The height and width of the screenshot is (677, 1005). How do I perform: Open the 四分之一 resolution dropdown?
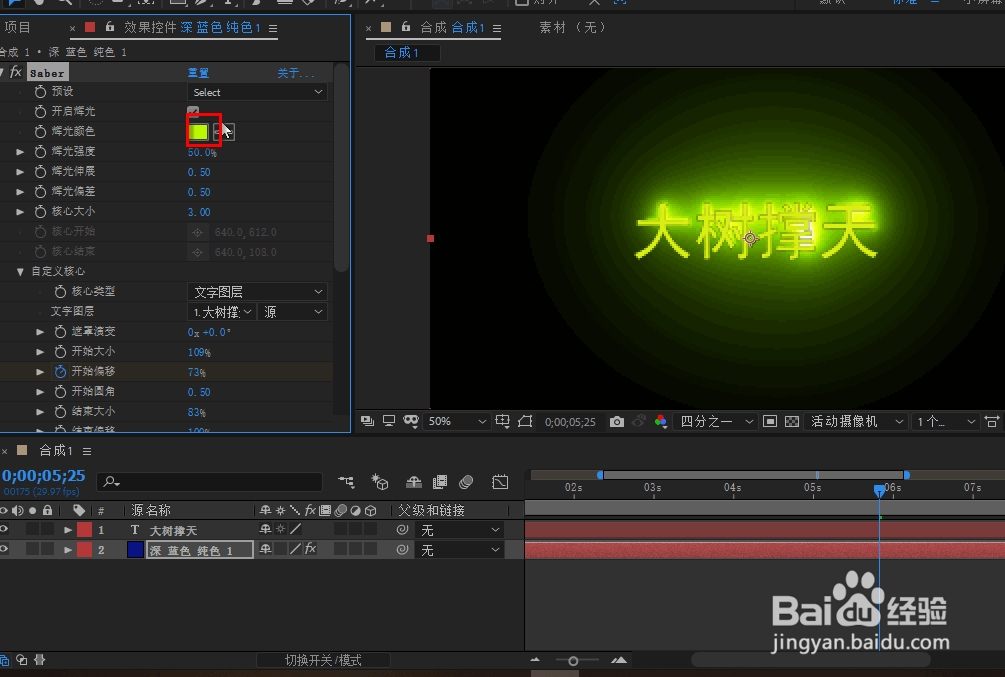(715, 421)
